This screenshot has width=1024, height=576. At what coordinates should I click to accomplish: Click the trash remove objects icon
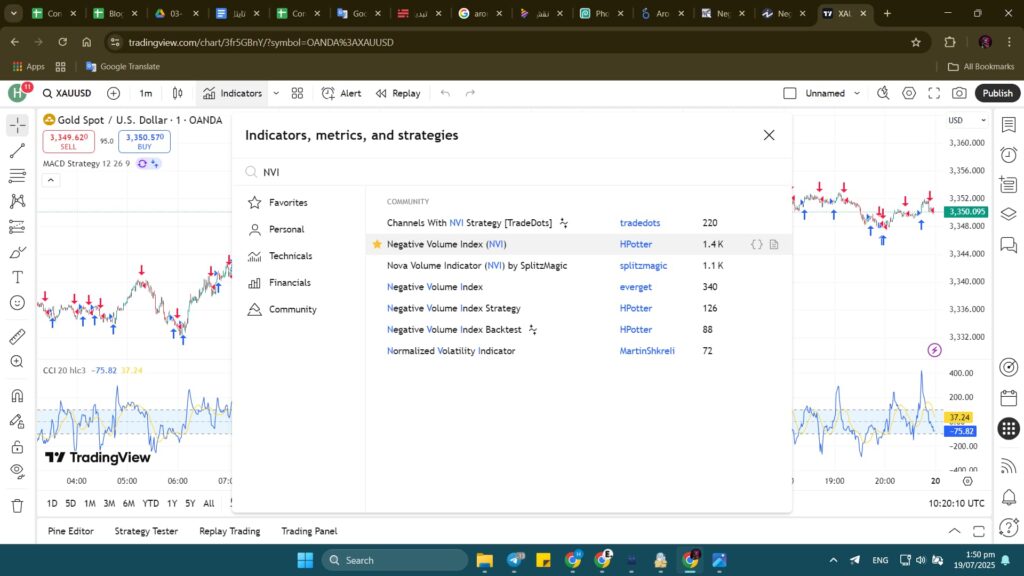pyautogui.click(x=18, y=505)
